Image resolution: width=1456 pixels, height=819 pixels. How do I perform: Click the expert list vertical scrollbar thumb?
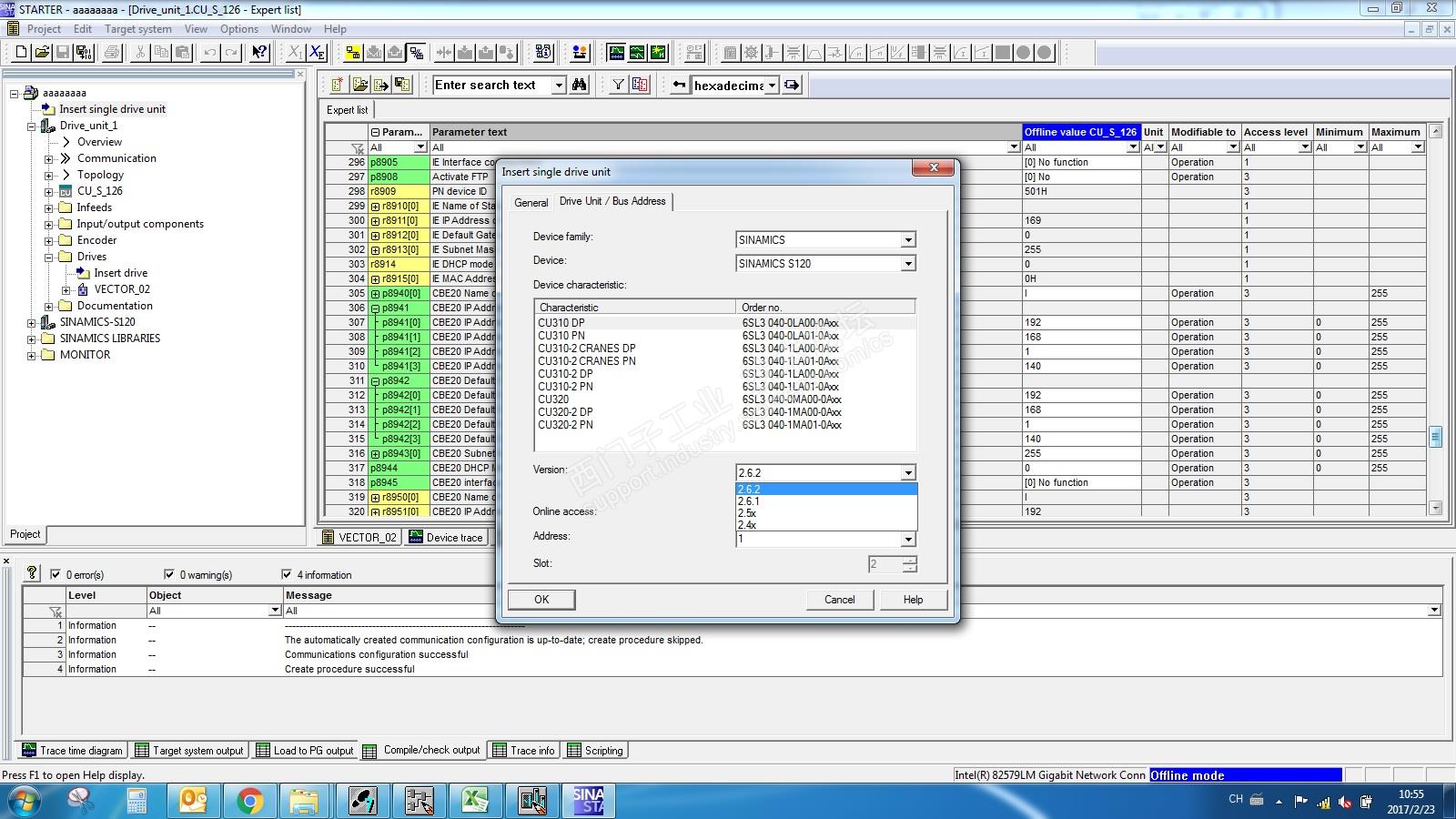click(x=1435, y=437)
